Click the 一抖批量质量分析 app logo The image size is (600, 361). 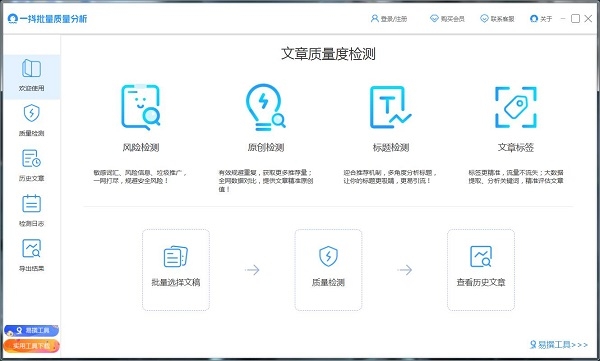pos(47,18)
